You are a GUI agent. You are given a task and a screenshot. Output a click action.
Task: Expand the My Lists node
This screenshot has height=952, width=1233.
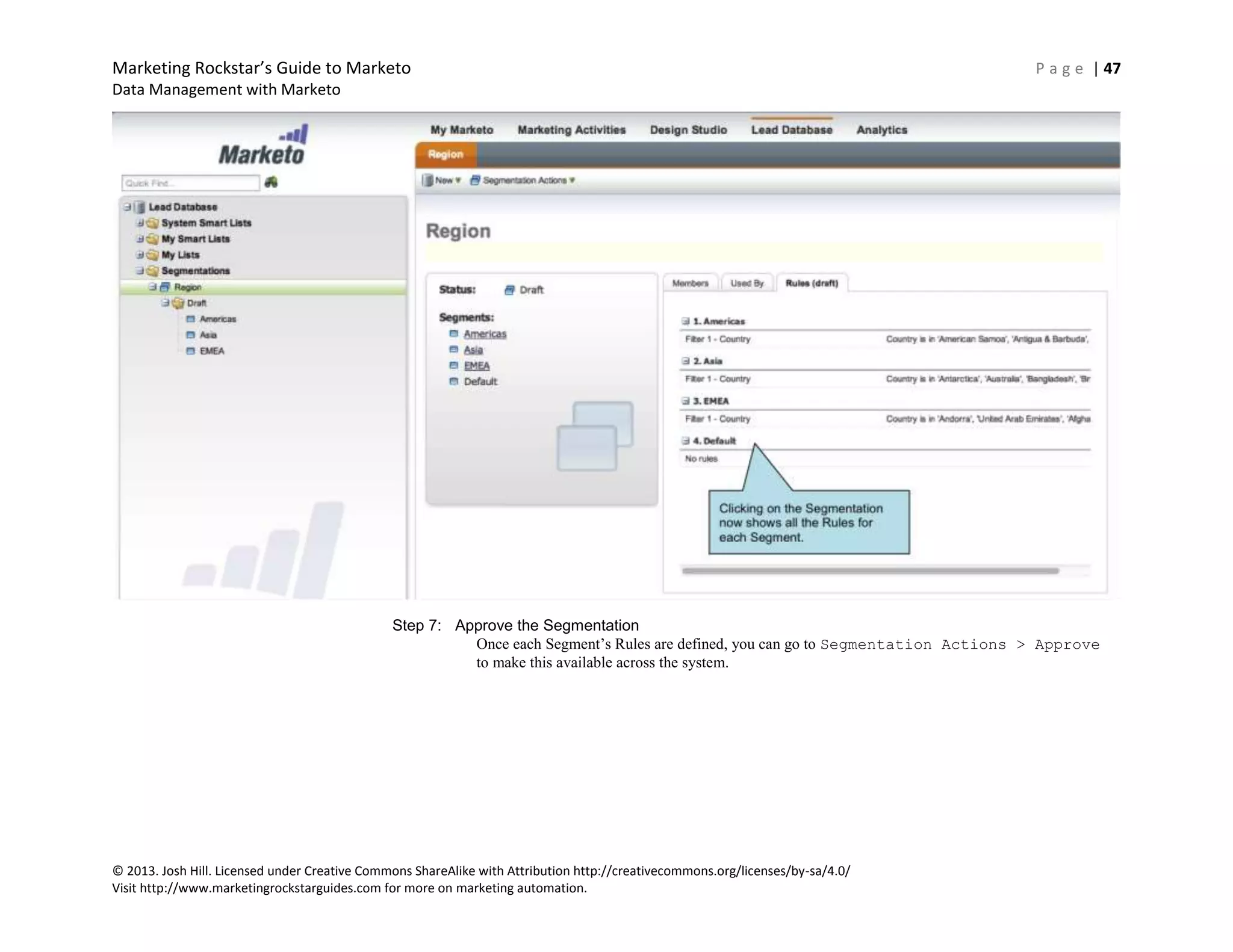140,255
